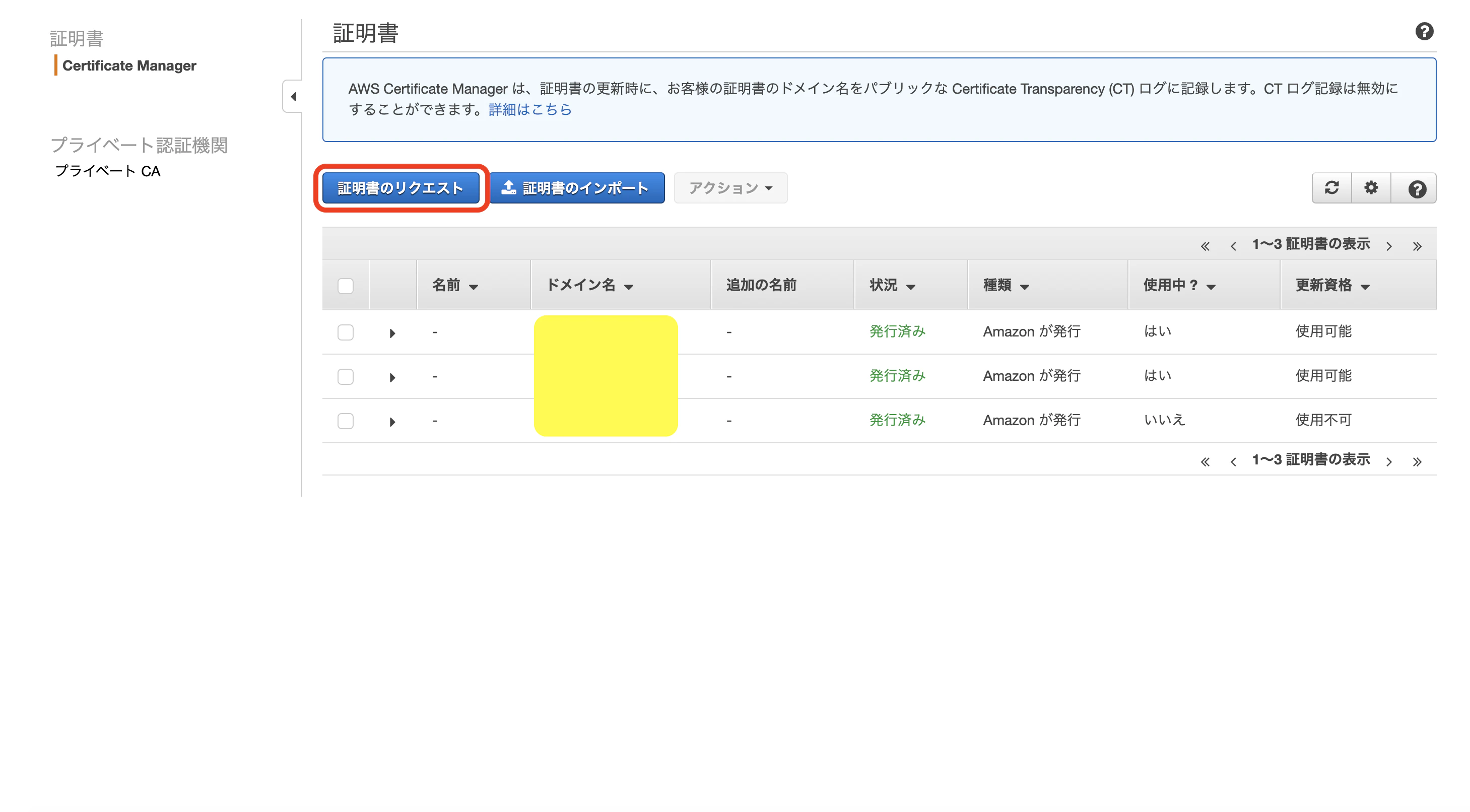Screen dimensions: 1470x812
Task: Go to first page in top pagination
Action: coord(1205,246)
